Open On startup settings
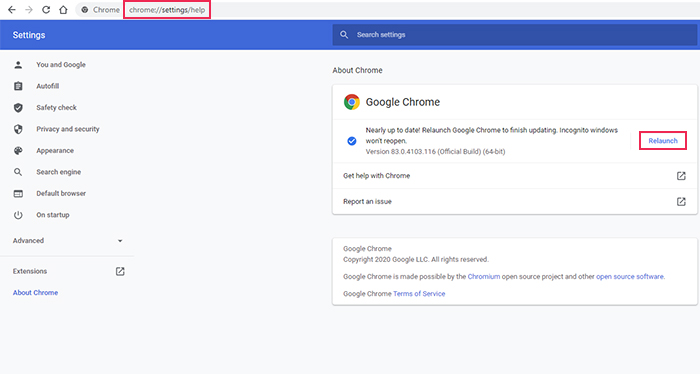The width and height of the screenshot is (700, 374). tap(53, 215)
